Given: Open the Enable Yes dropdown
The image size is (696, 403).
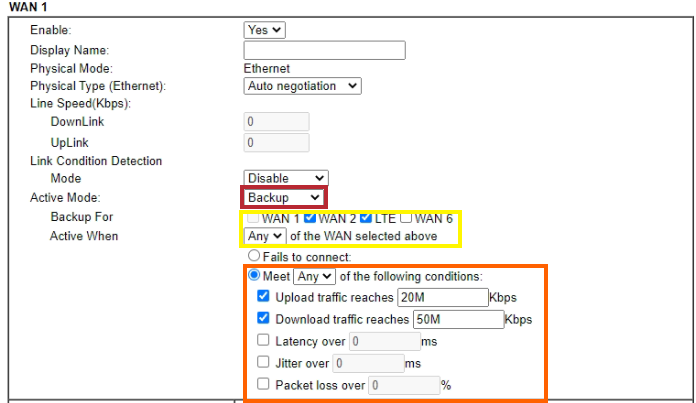Looking at the screenshot, I should [264, 30].
